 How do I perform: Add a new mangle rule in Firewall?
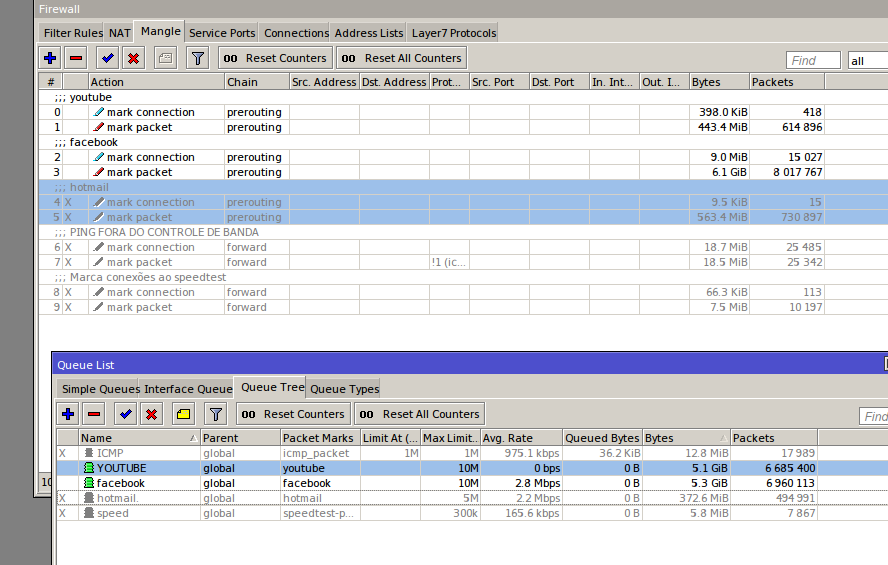pos(50,58)
